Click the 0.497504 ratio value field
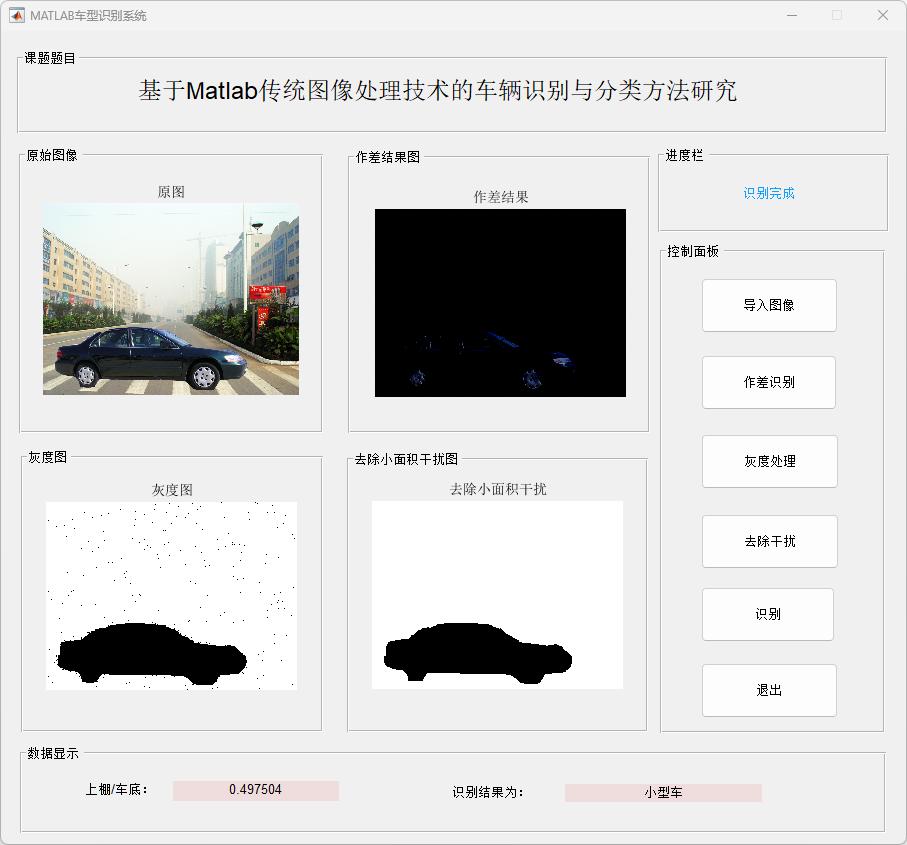Screen dimensions: 907x845 click(x=255, y=790)
